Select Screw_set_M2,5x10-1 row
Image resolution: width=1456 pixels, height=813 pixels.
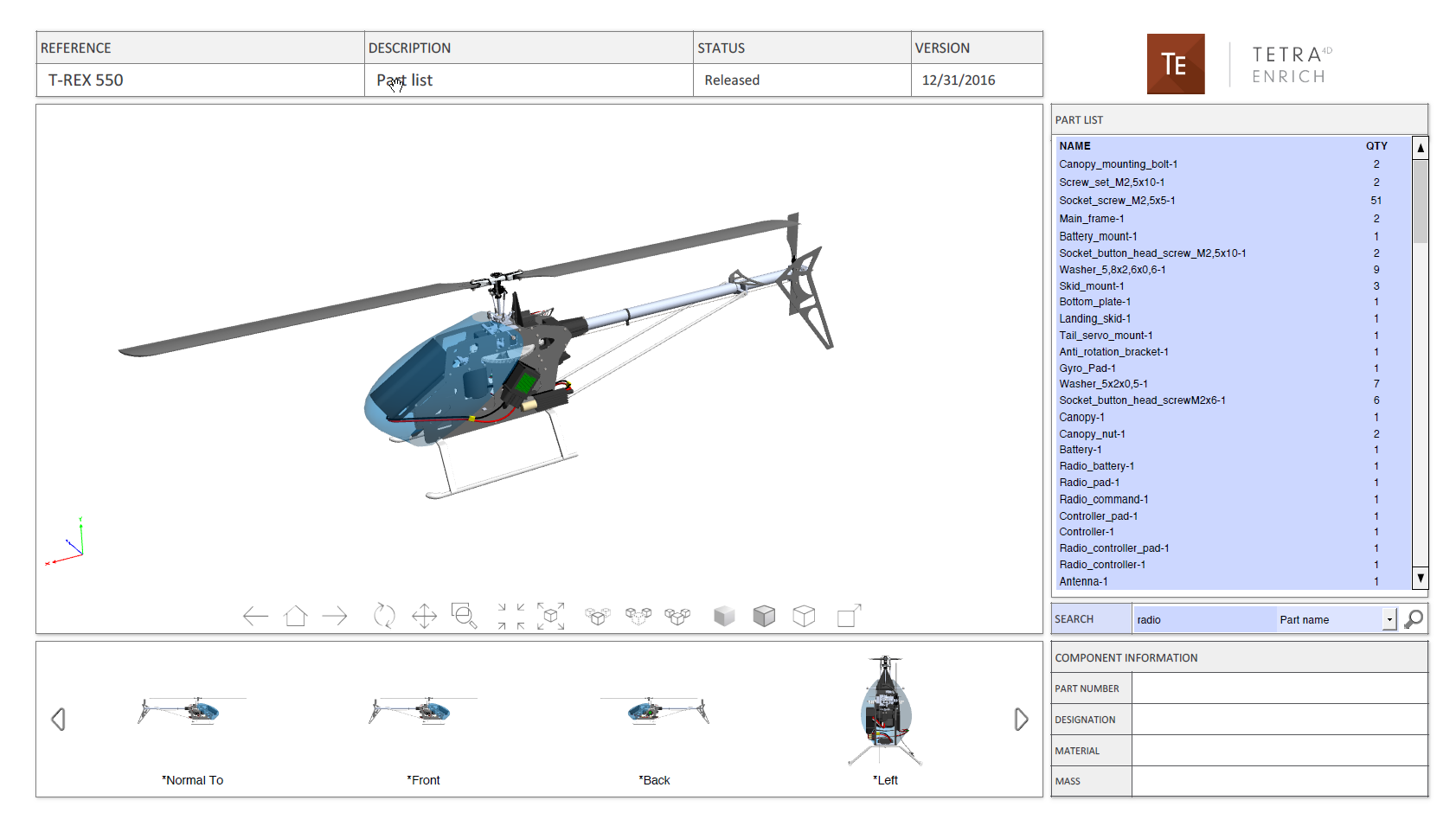[1232, 182]
